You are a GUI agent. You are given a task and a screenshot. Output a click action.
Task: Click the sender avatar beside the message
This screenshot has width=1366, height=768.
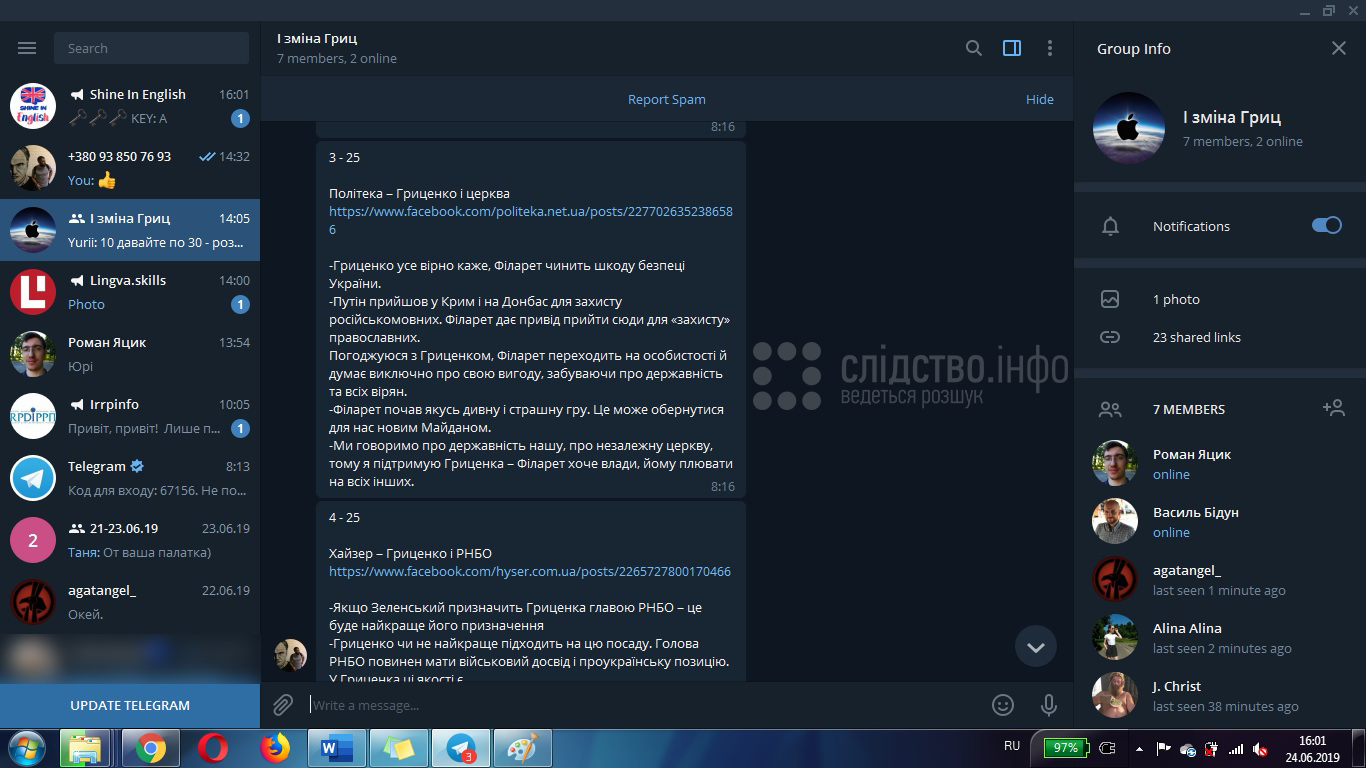291,655
